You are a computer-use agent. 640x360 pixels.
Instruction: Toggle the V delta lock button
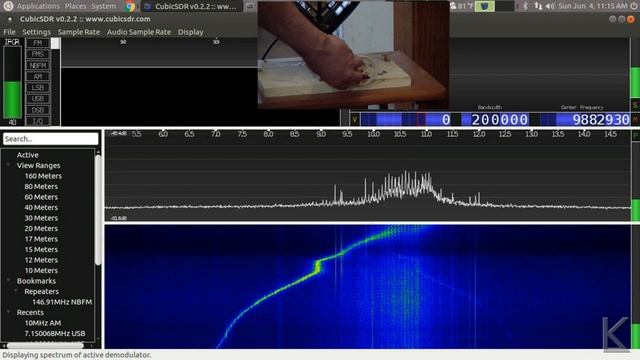(x=354, y=120)
